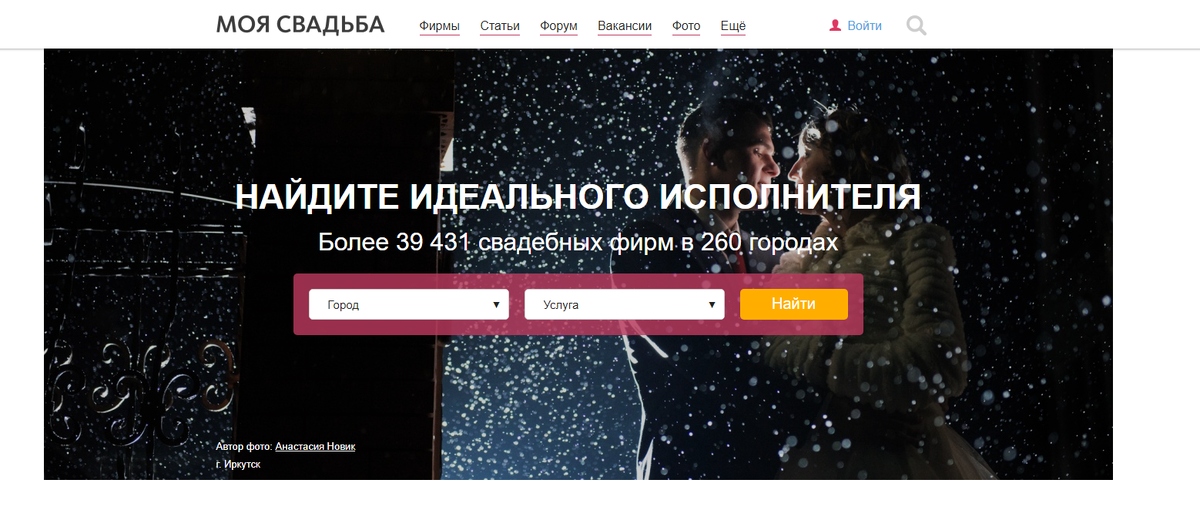Click the НАЙДИТЕ ИДЕАЛЬНОГО ИСПОЛНИТЕЛЯ heading
This screenshot has width=1200, height=510.
(x=578, y=197)
